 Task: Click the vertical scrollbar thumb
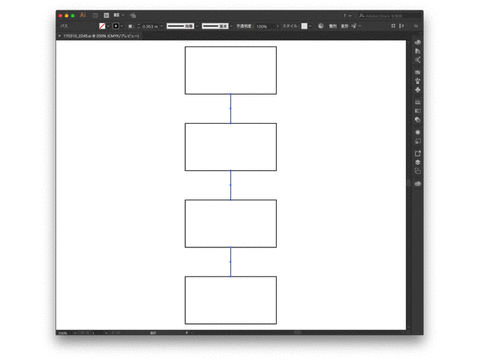(x=408, y=182)
